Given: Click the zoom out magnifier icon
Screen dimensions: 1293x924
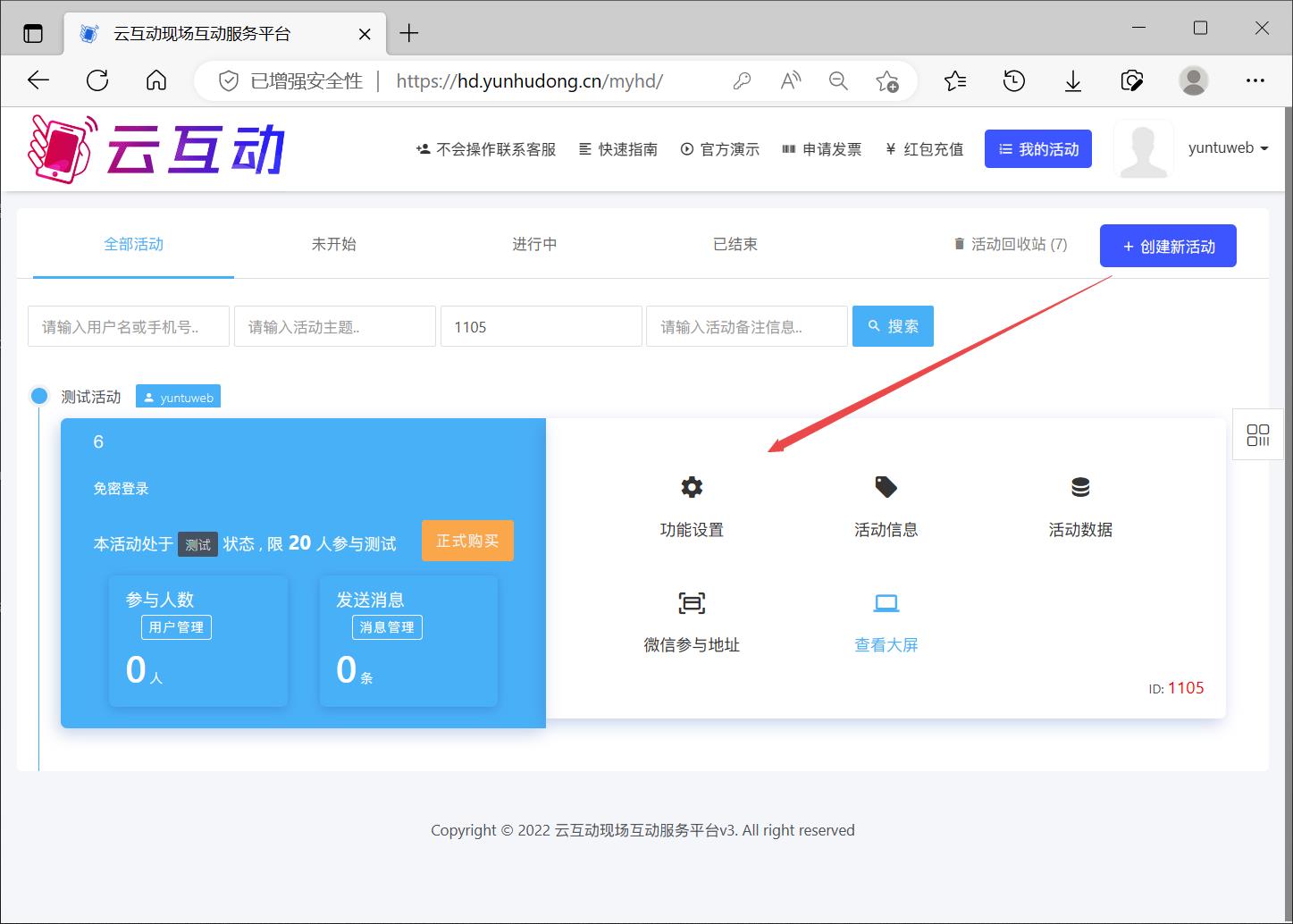Looking at the screenshot, I should point(838,81).
